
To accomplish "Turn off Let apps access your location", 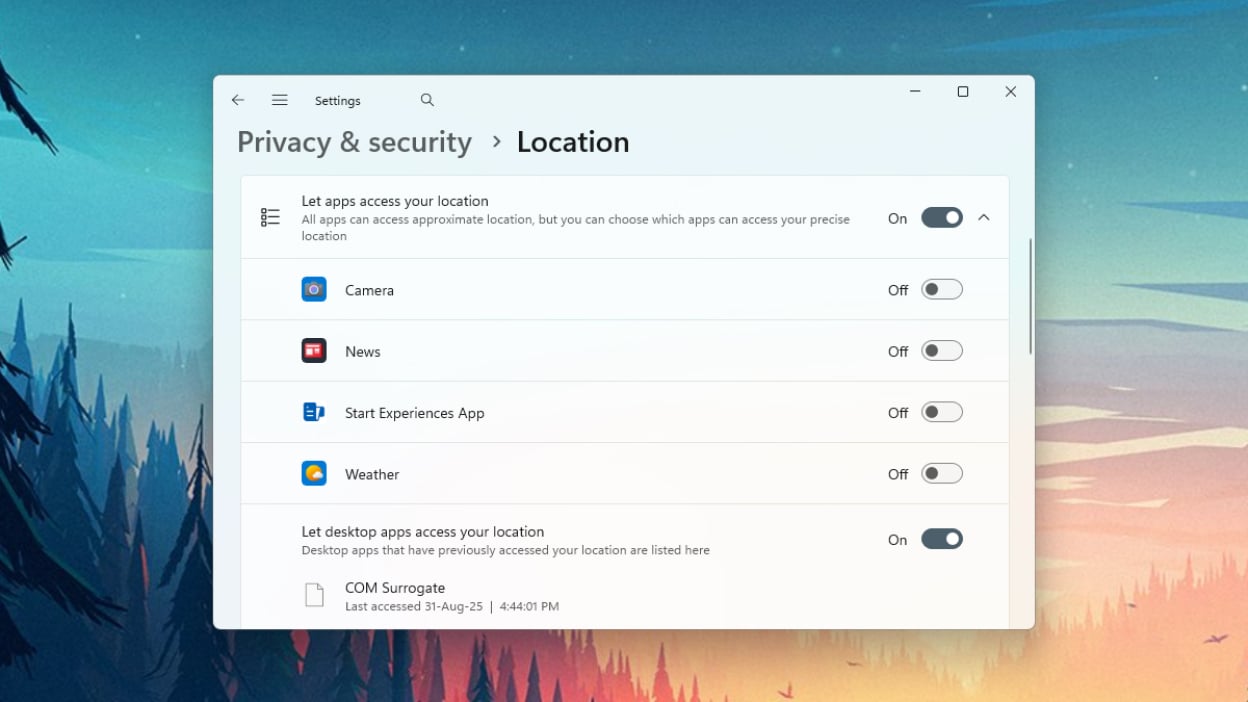I will click(941, 218).
